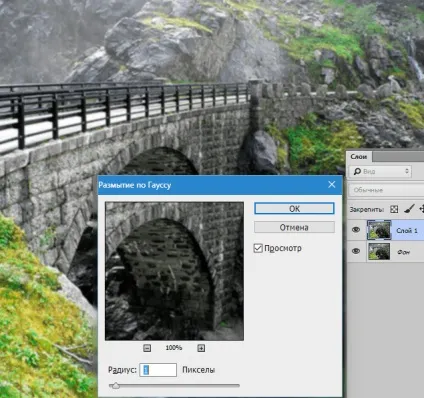424x398 pixels.
Task: Zoom in the blur preview with plus icon
Action: pos(201,348)
